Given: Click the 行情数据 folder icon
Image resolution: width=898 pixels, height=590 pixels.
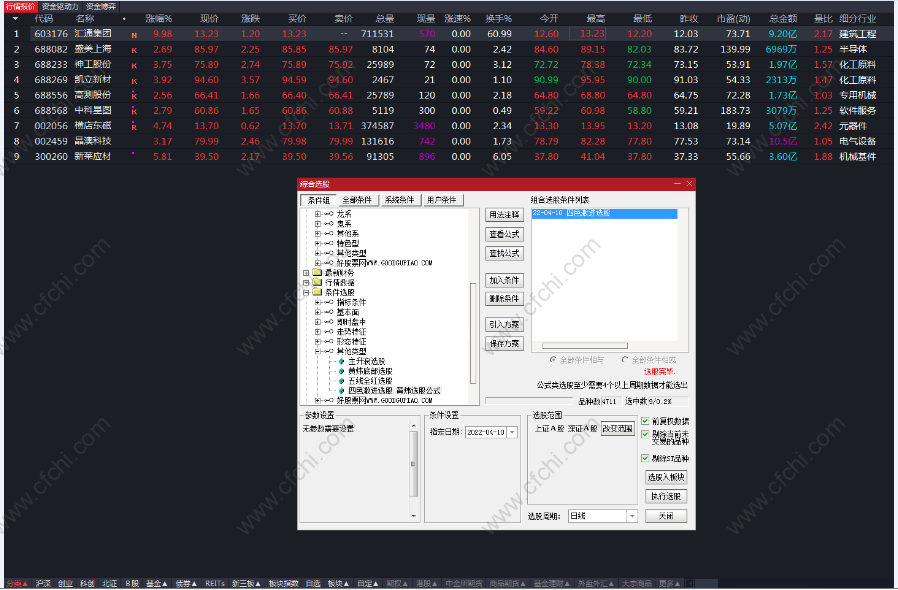Looking at the screenshot, I should click(317, 282).
